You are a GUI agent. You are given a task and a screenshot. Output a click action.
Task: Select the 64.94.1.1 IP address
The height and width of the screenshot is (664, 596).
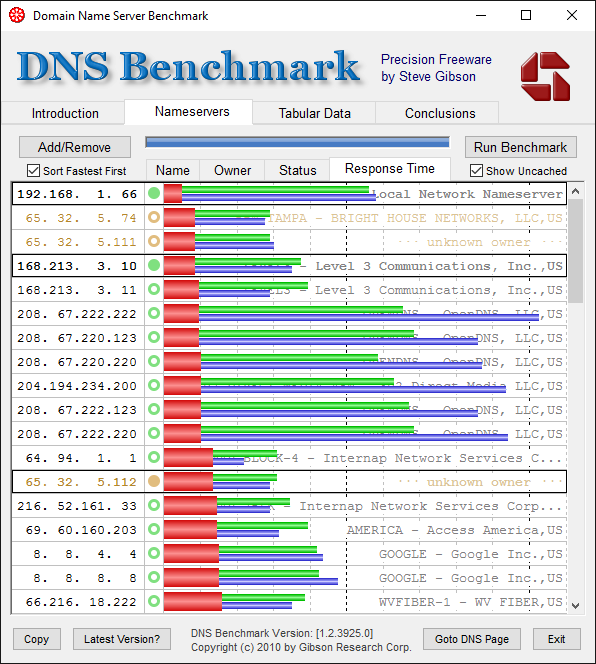(81, 458)
